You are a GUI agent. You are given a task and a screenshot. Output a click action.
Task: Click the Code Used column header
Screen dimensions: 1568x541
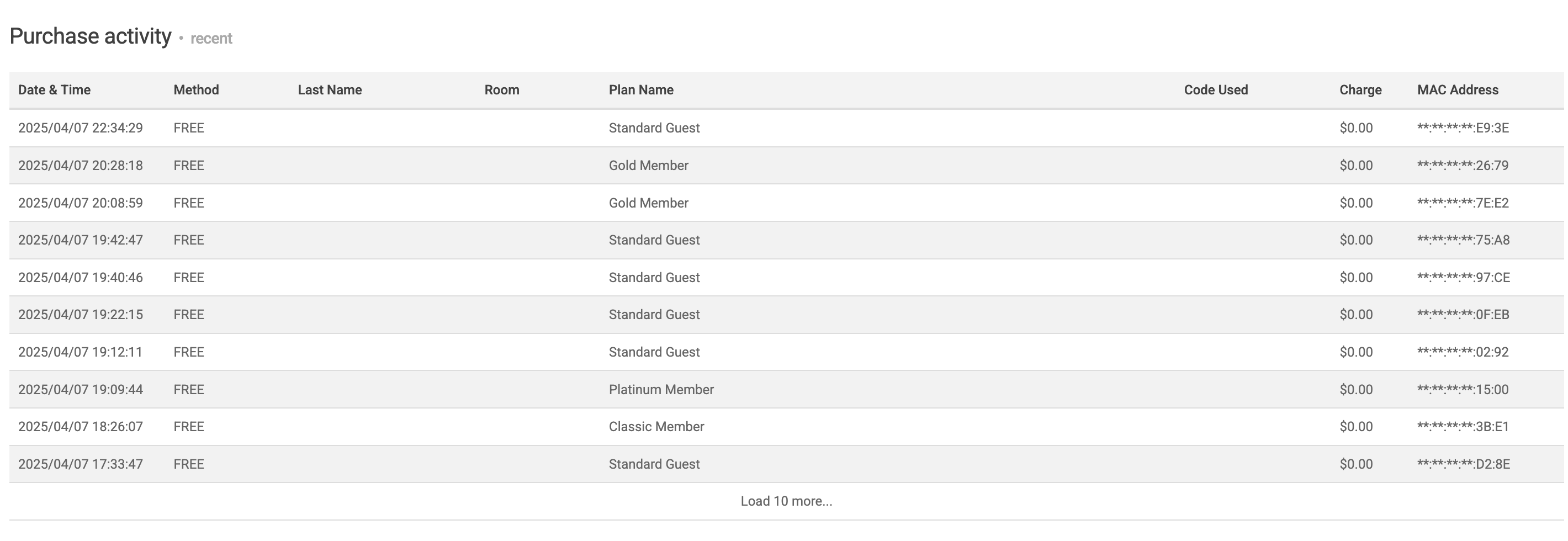[1216, 90]
